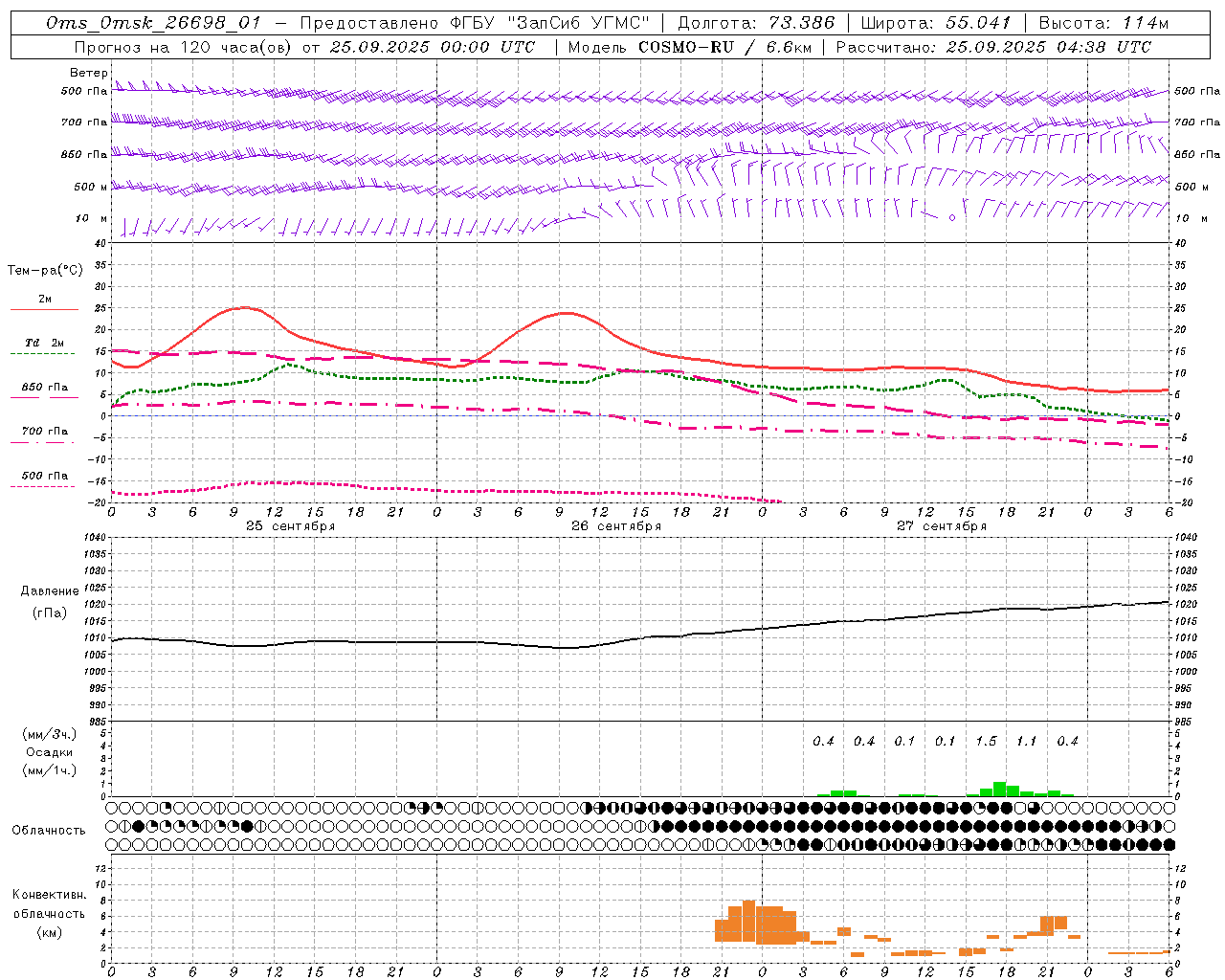The height and width of the screenshot is (980, 1225).
Task: Click the Рассчитано: 25.09.2025 04:38 UTC text
Action: 993,47
